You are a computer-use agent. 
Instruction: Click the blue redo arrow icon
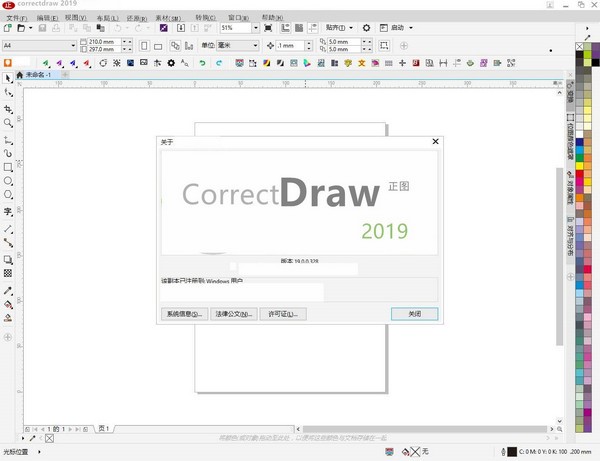click(219, 63)
